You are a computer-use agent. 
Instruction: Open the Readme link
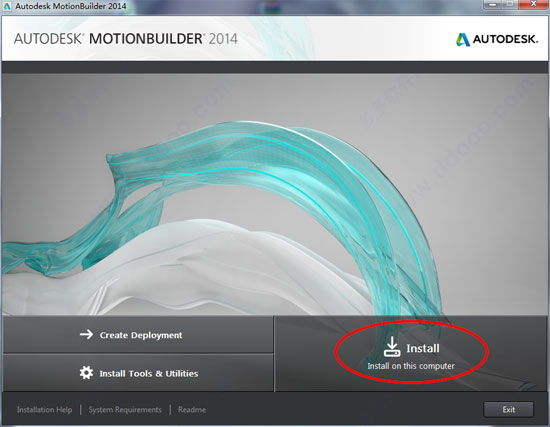coord(192,409)
